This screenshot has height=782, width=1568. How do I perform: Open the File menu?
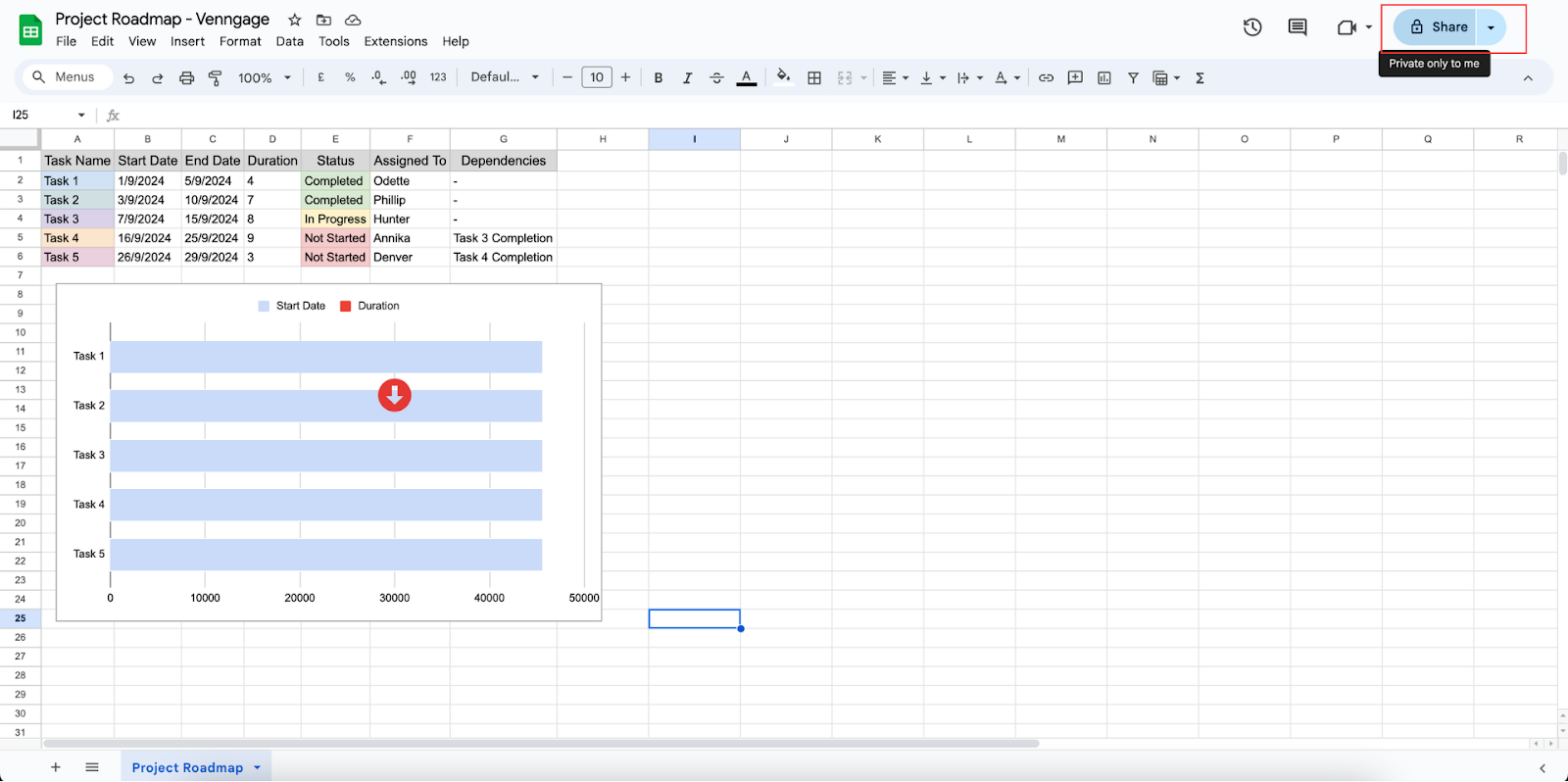click(x=67, y=41)
